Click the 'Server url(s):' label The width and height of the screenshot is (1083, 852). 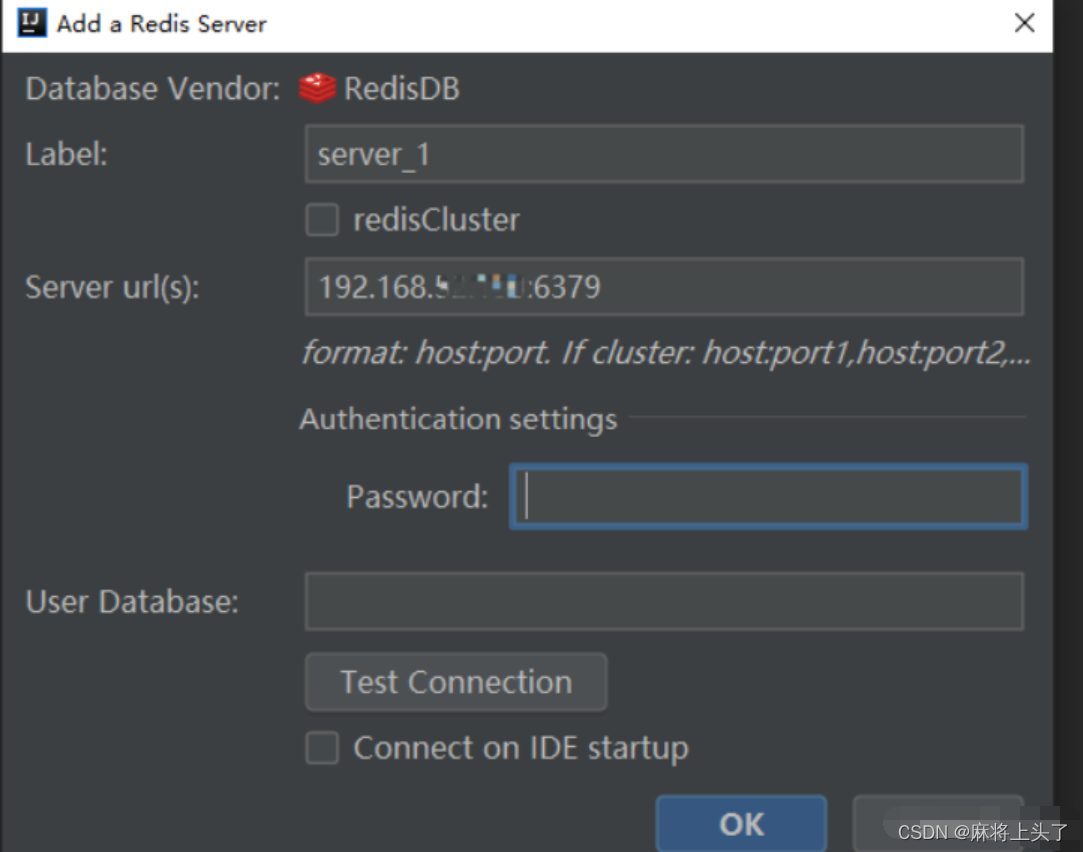(113, 287)
